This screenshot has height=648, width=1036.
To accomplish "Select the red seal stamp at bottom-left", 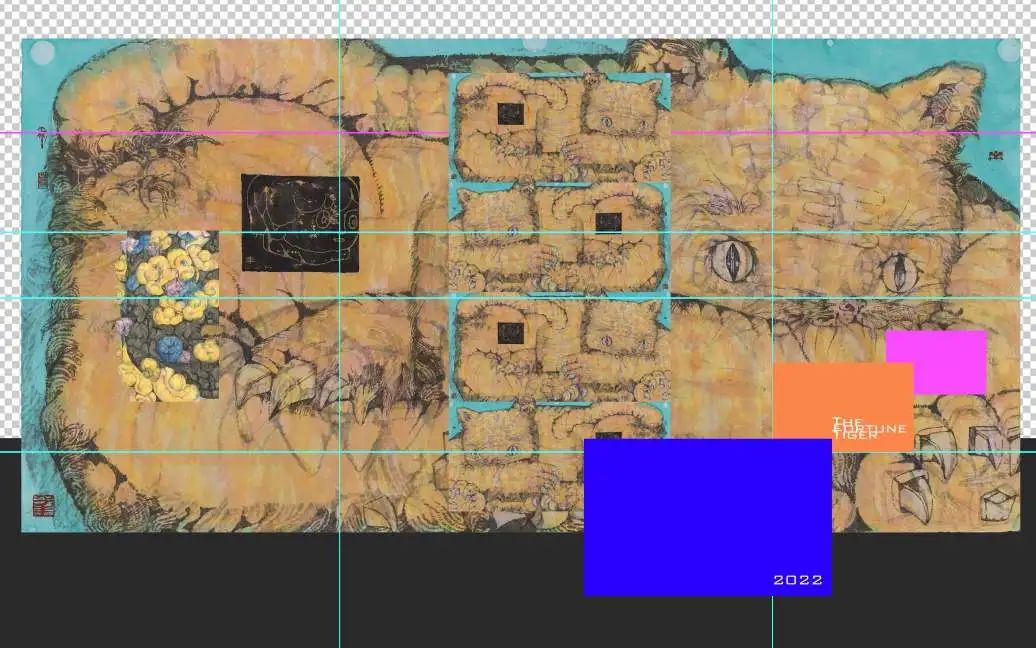I will click(43, 505).
